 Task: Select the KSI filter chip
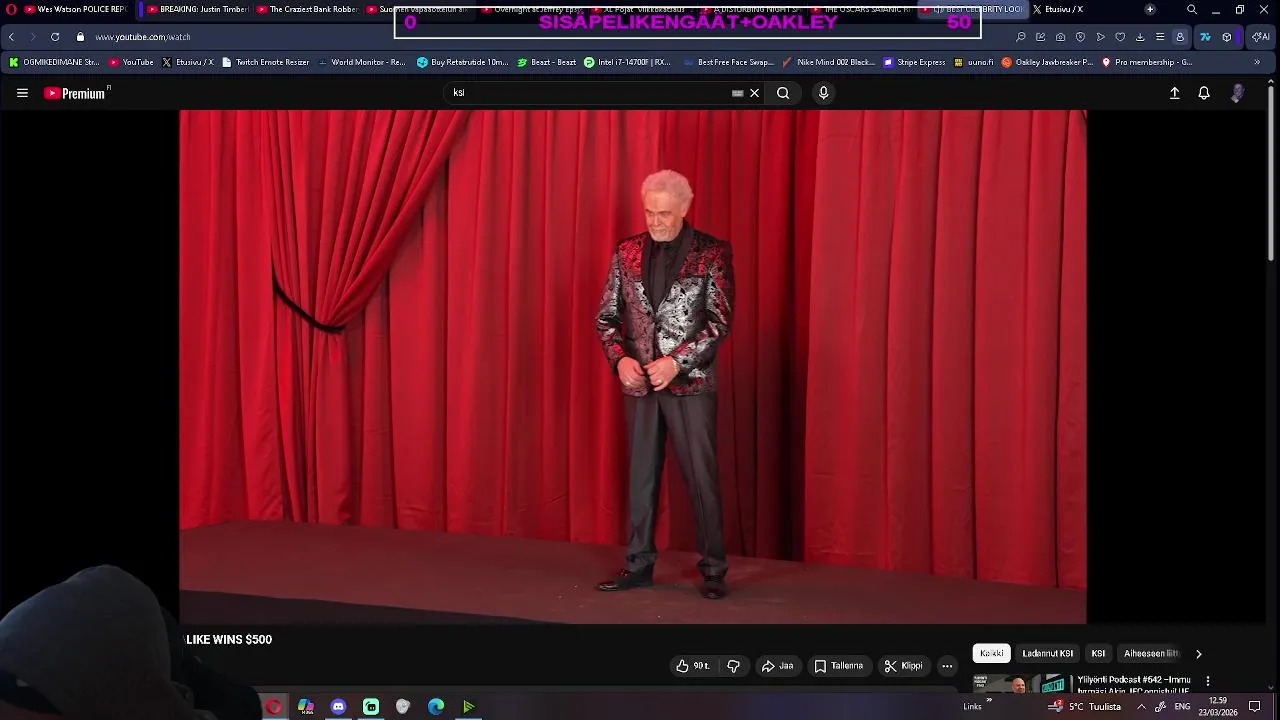tap(1098, 653)
